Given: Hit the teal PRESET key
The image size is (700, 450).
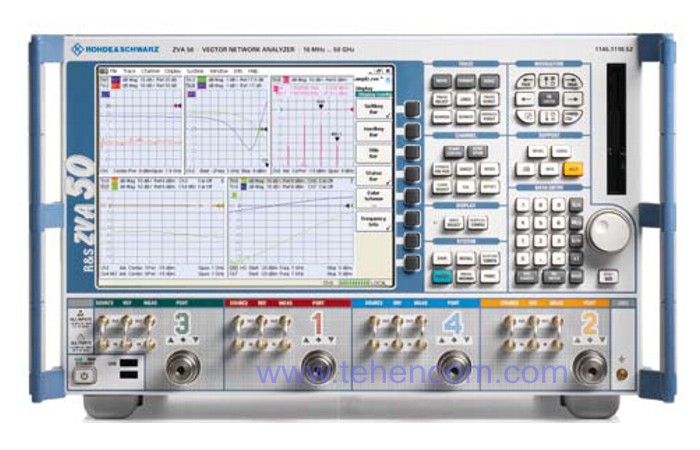Looking at the screenshot, I should 441,277.
